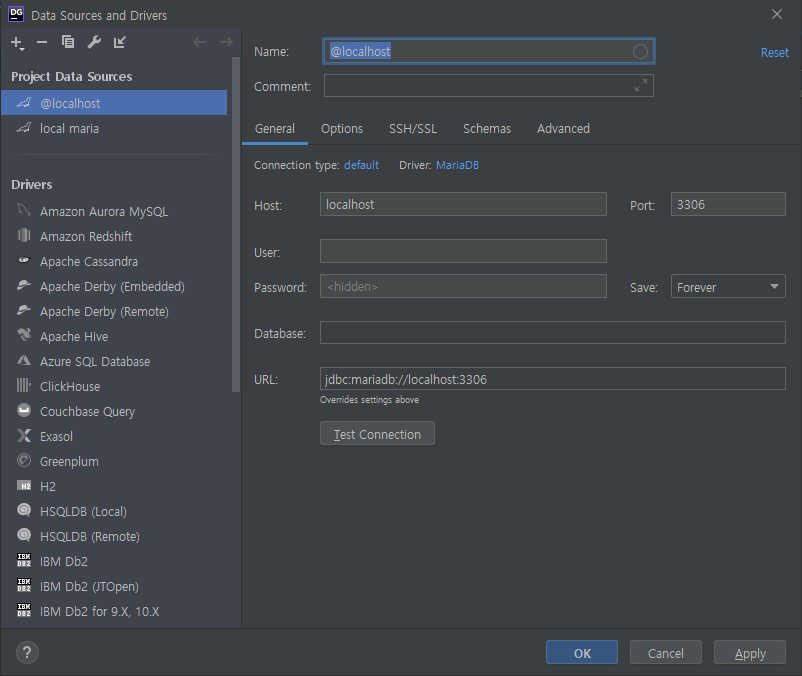
Task: Select IBM Db2 (JTOpen) driver
Action: 114,587
